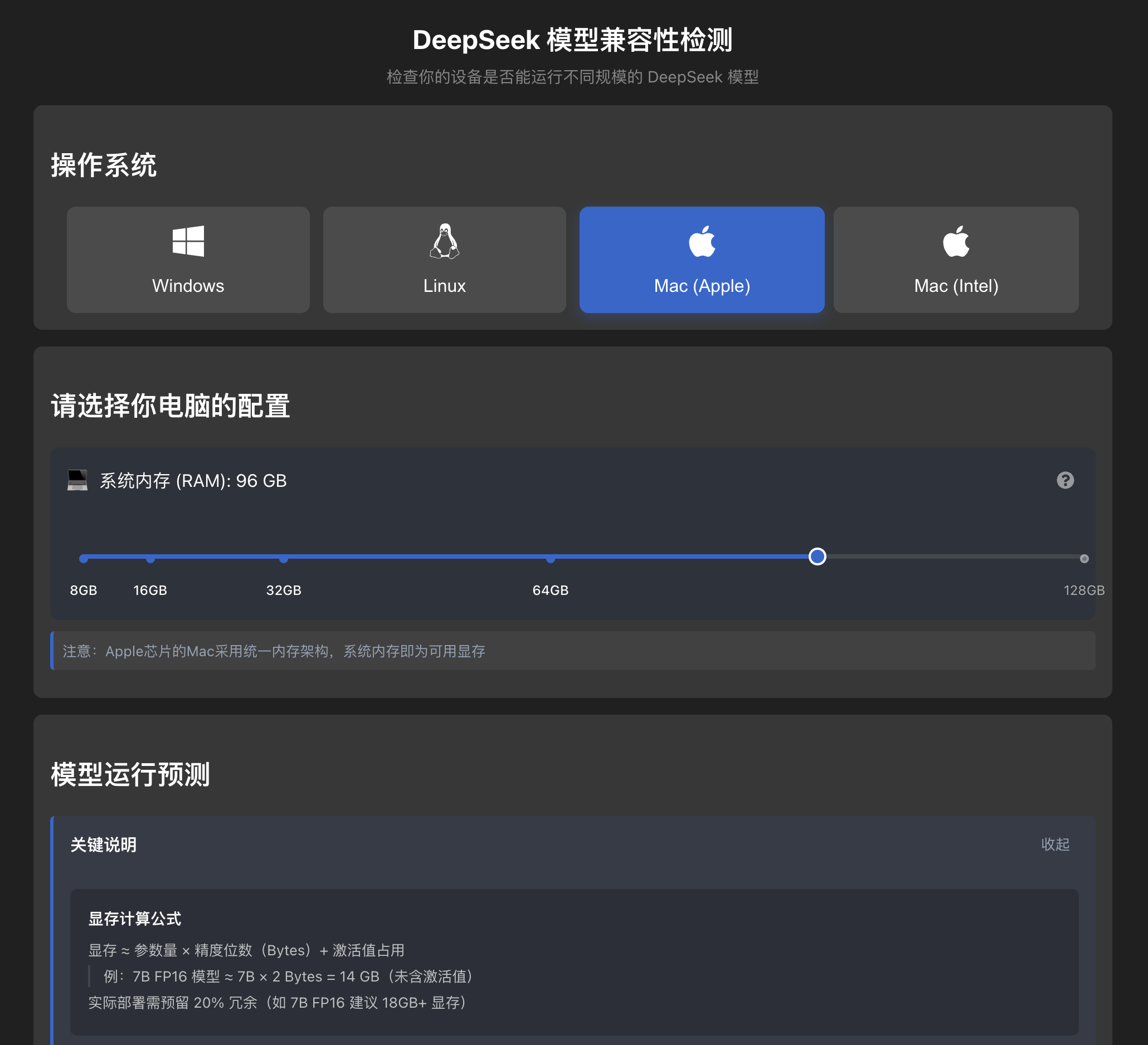Collapse 关键说明 panel via 收起
Screen dimensions: 1148x1045
(x=1055, y=844)
